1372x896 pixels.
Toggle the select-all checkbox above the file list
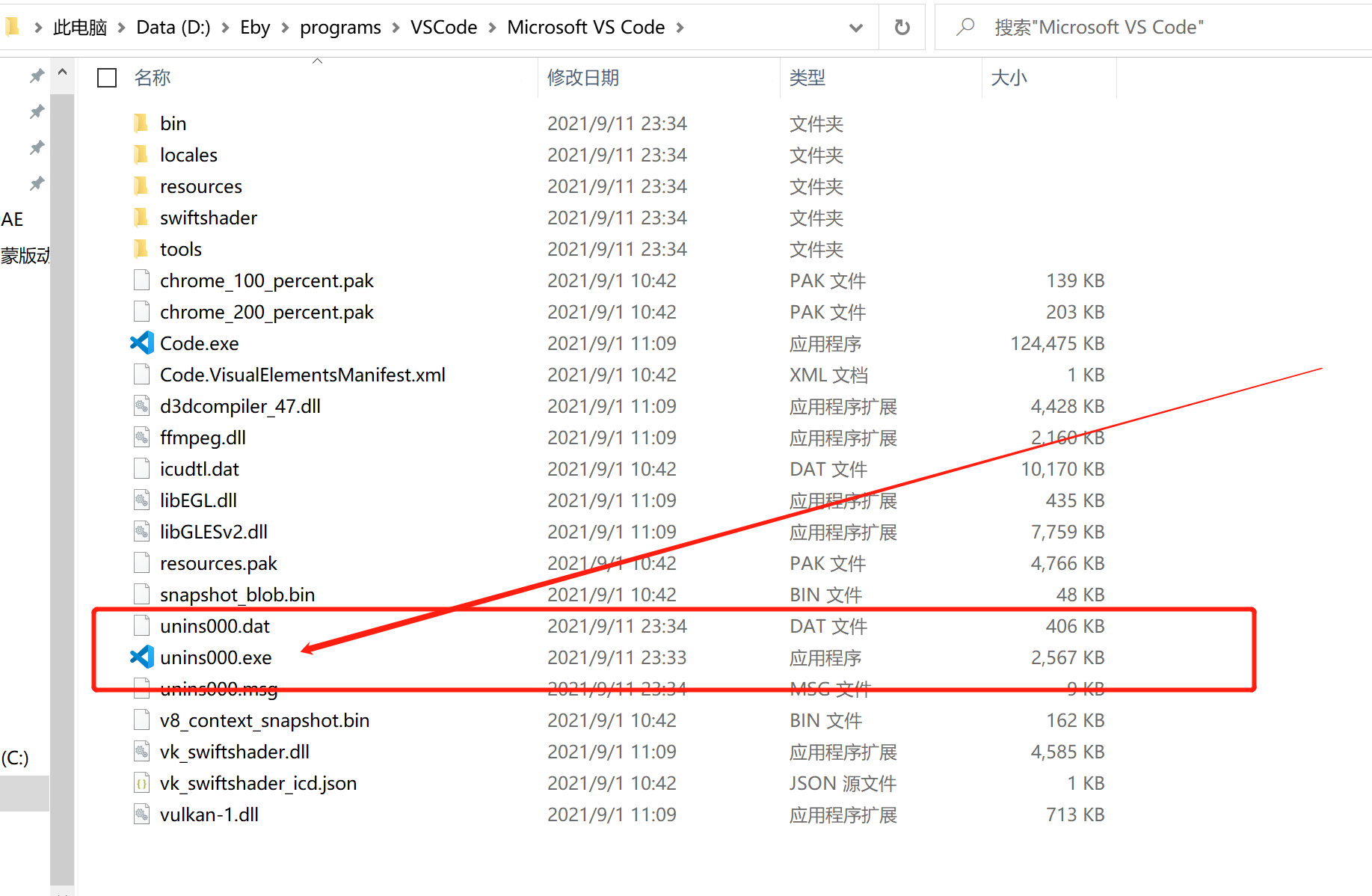pos(106,77)
